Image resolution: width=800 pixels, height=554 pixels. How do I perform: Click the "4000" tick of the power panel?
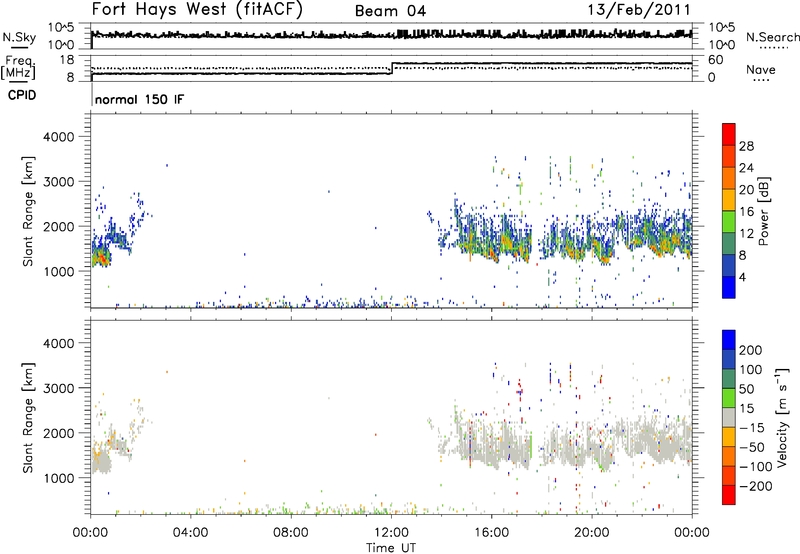[x=58, y=137]
